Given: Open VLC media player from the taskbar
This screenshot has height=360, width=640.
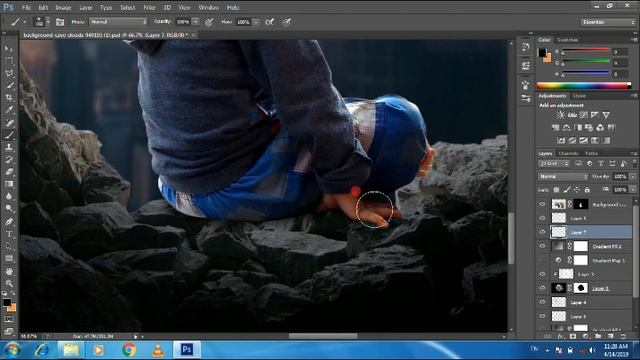Looking at the screenshot, I should (x=158, y=350).
